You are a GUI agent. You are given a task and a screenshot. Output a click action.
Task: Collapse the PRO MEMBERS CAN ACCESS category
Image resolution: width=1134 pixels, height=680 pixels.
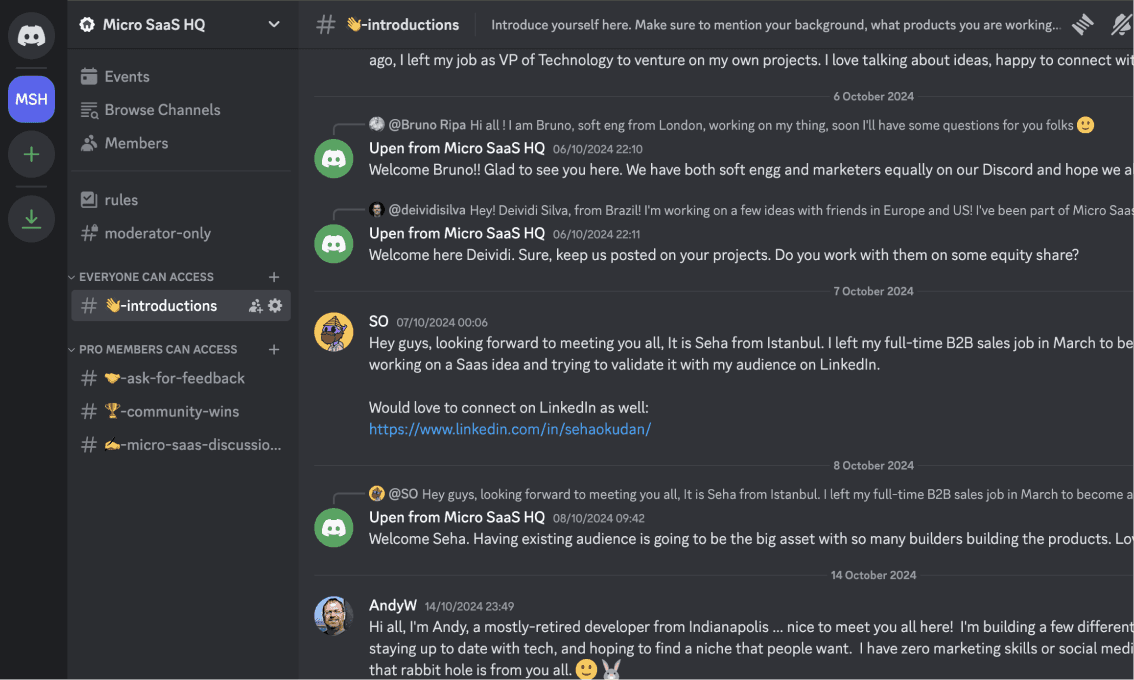pyautogui.click(x=70, y=349)
